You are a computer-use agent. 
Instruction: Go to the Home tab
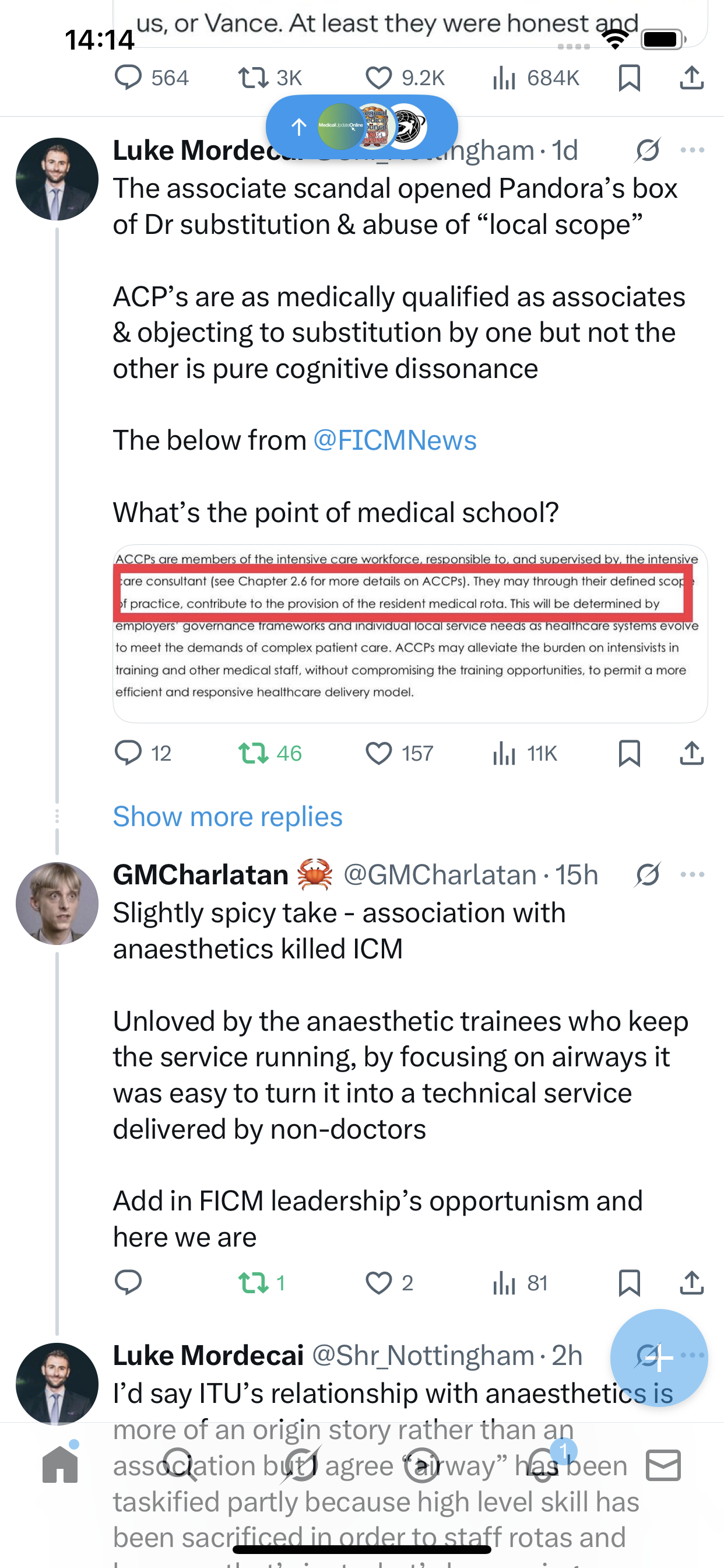click(60, 1465)
